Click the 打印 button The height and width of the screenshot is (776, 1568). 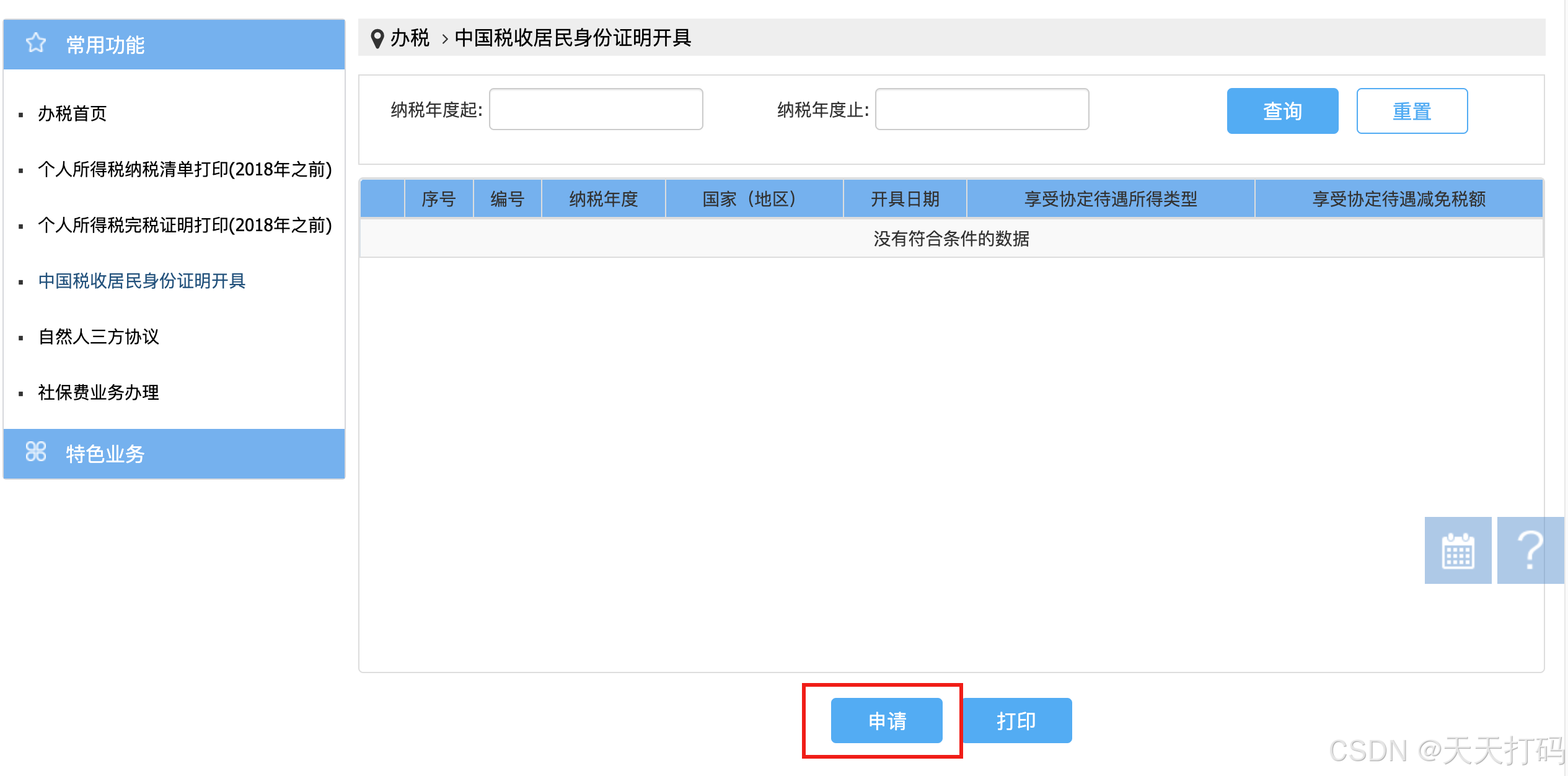tap(1016, 720)
